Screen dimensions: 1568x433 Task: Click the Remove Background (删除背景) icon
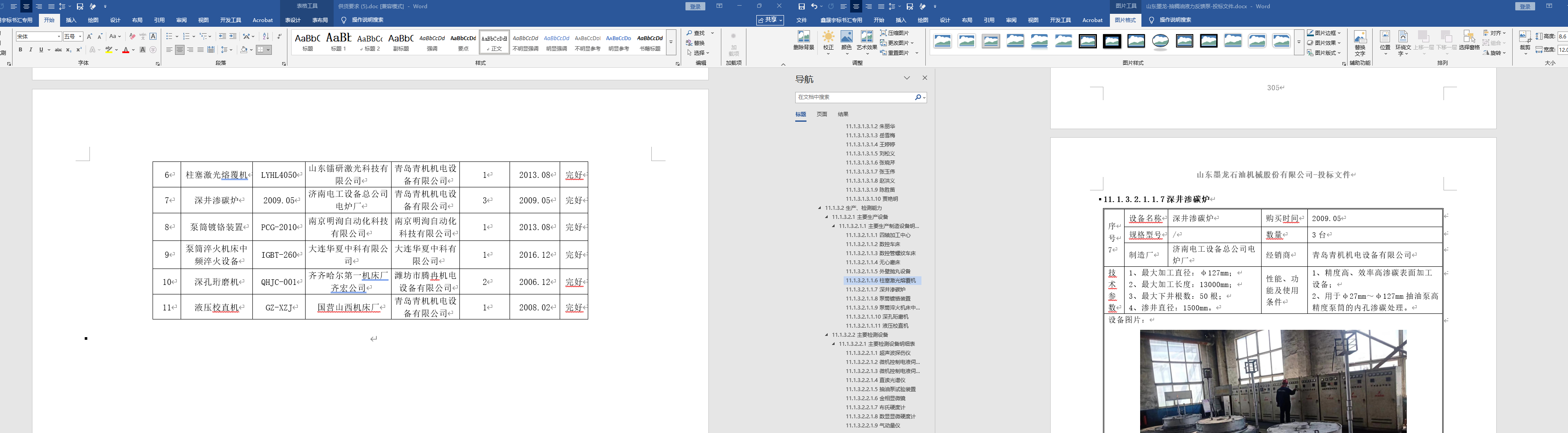point(803,40)
